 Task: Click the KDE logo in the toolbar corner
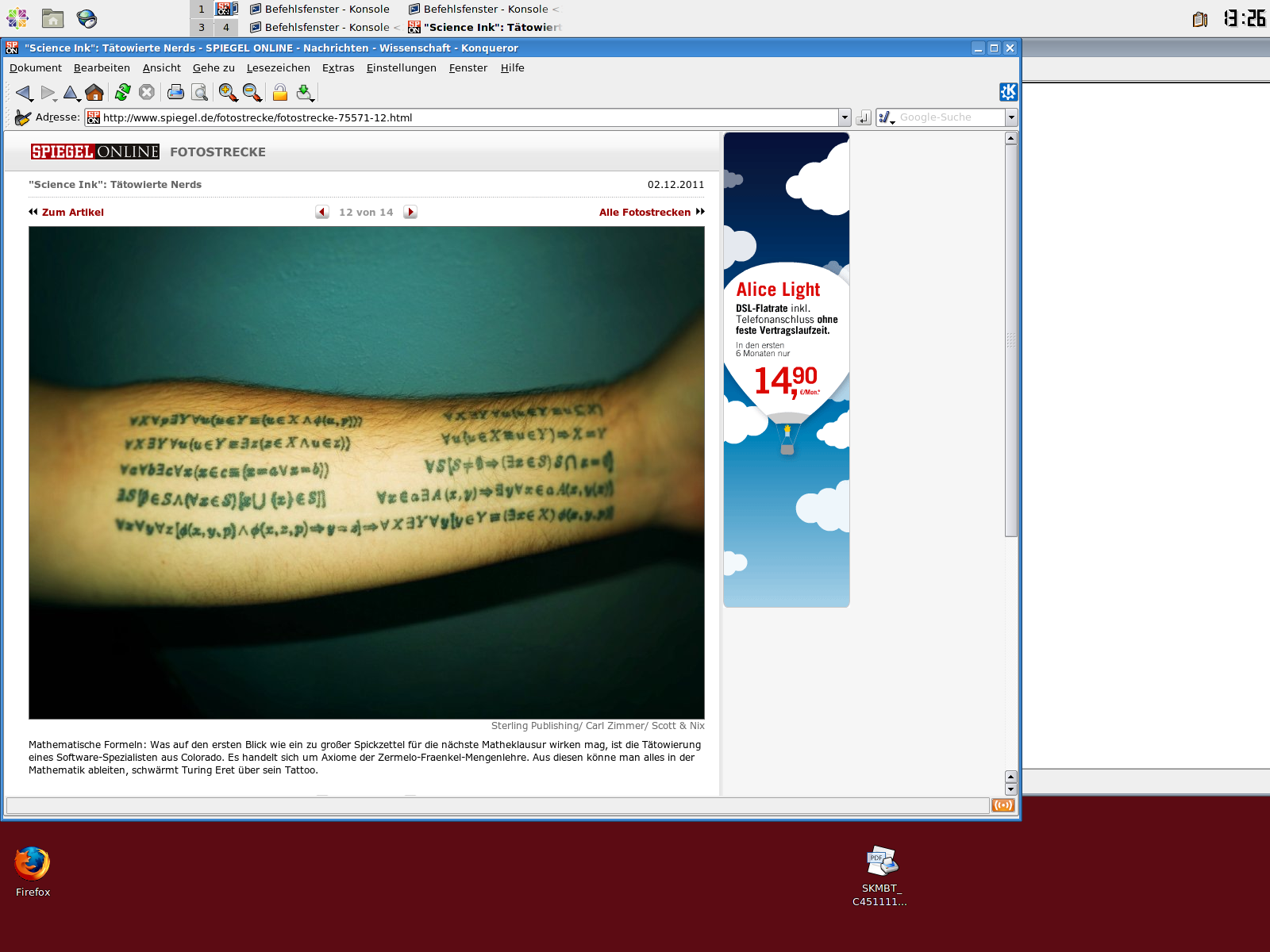[1008, 92]
